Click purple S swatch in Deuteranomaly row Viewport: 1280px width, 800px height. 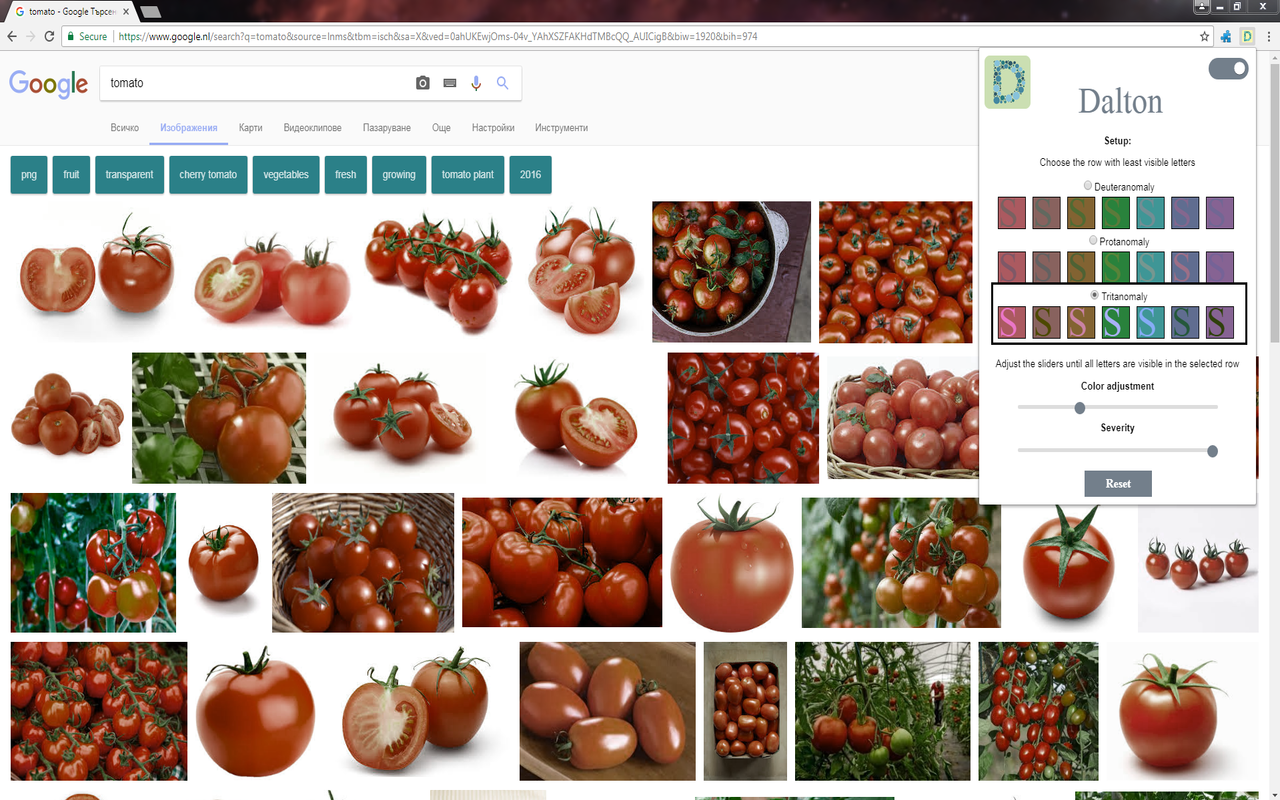[x=1220, y=212]
